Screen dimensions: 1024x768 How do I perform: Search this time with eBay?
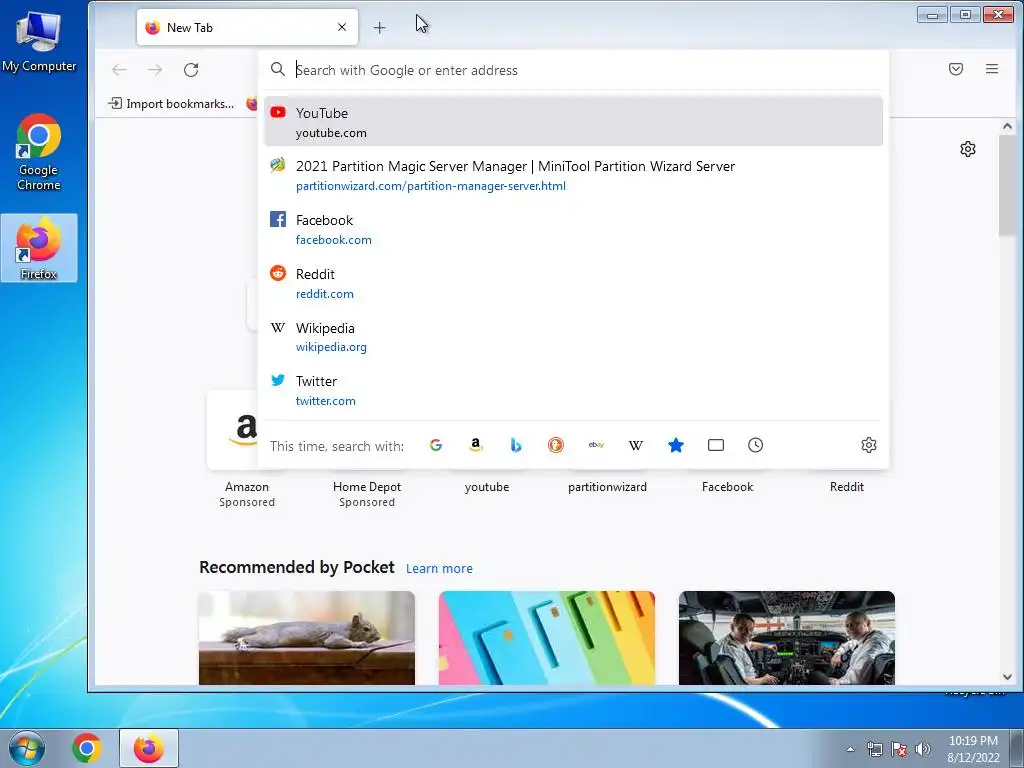pos(596,445)
